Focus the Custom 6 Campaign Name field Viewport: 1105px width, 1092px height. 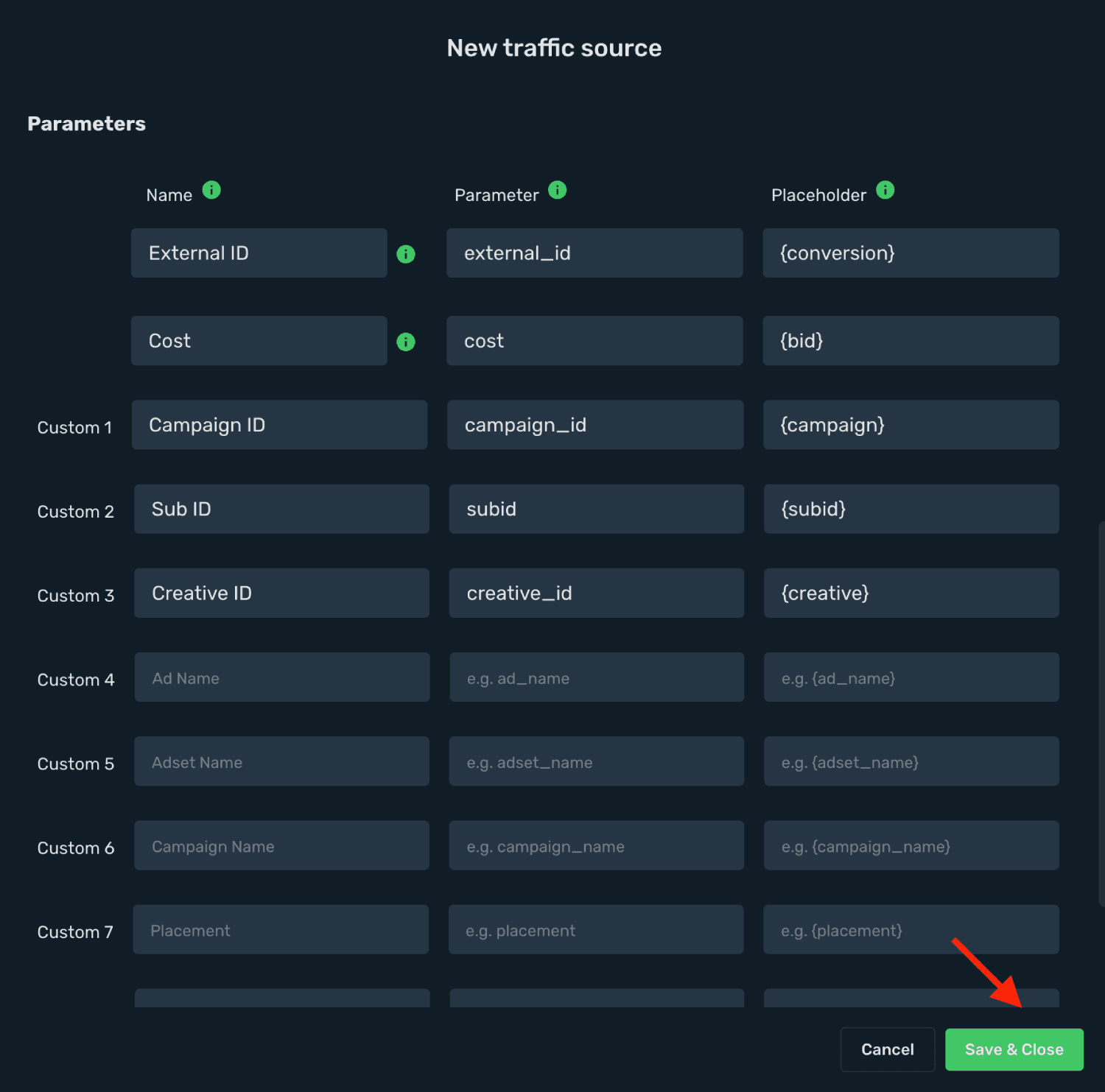click(281, 845)
